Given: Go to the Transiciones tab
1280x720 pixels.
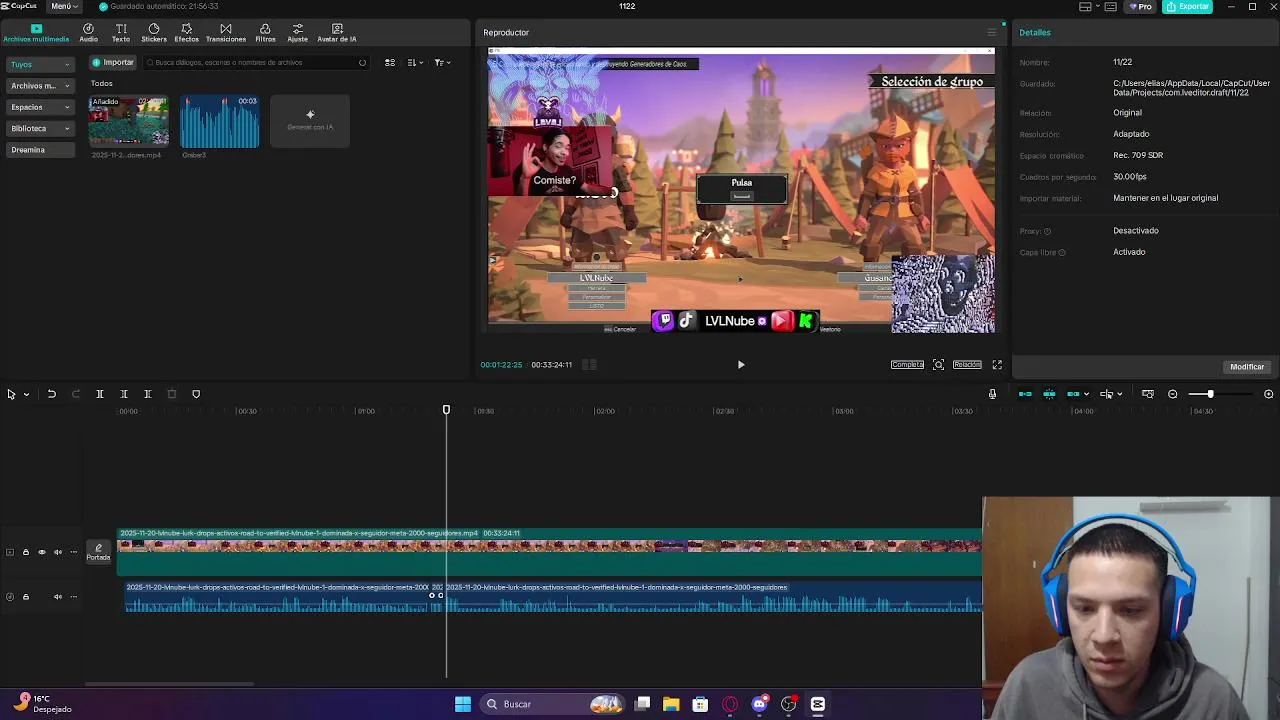Looking at the screenshot, I should tap(226, 33).
